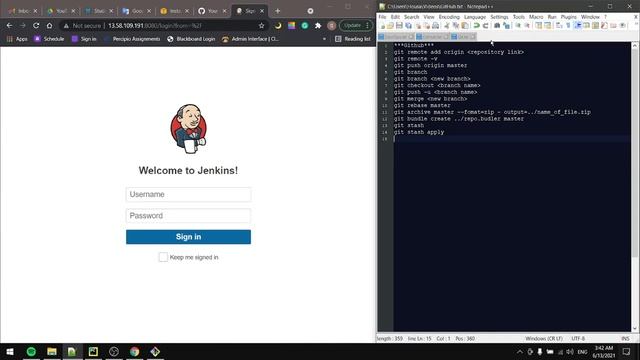
Task: Open Windows Start menu
Action: click(10, 351)
